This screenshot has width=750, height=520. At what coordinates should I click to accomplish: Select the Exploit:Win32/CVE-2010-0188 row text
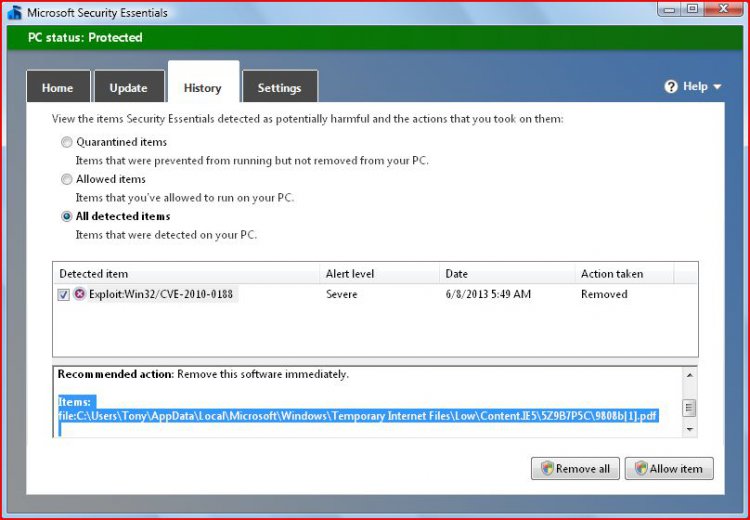(161, 294)
